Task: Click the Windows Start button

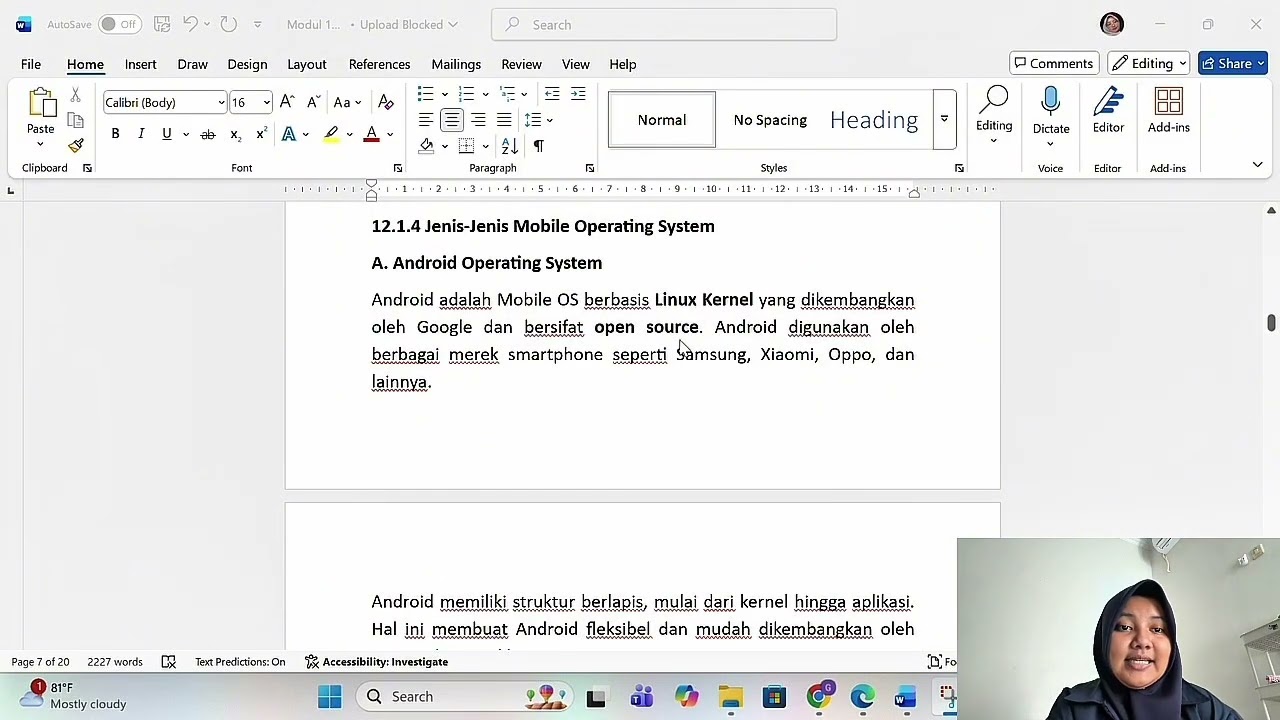Action: (x=330, y=697)
